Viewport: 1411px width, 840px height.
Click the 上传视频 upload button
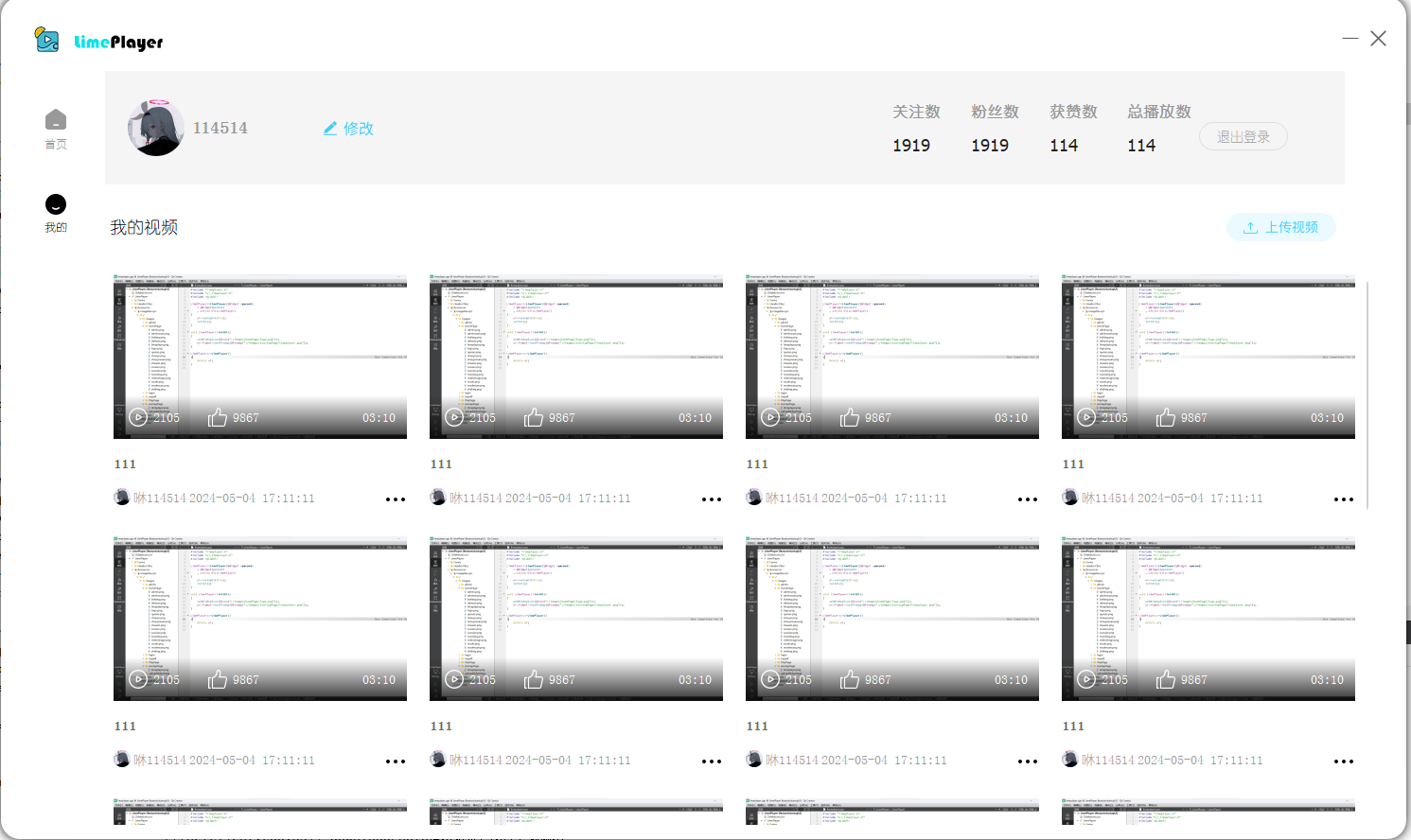(1281, 227)
